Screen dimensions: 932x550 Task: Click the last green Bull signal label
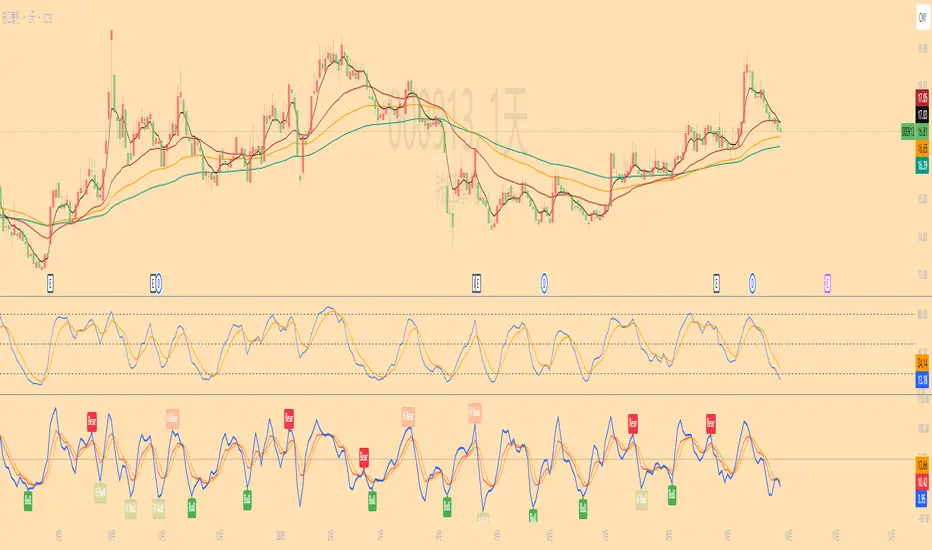672,495
